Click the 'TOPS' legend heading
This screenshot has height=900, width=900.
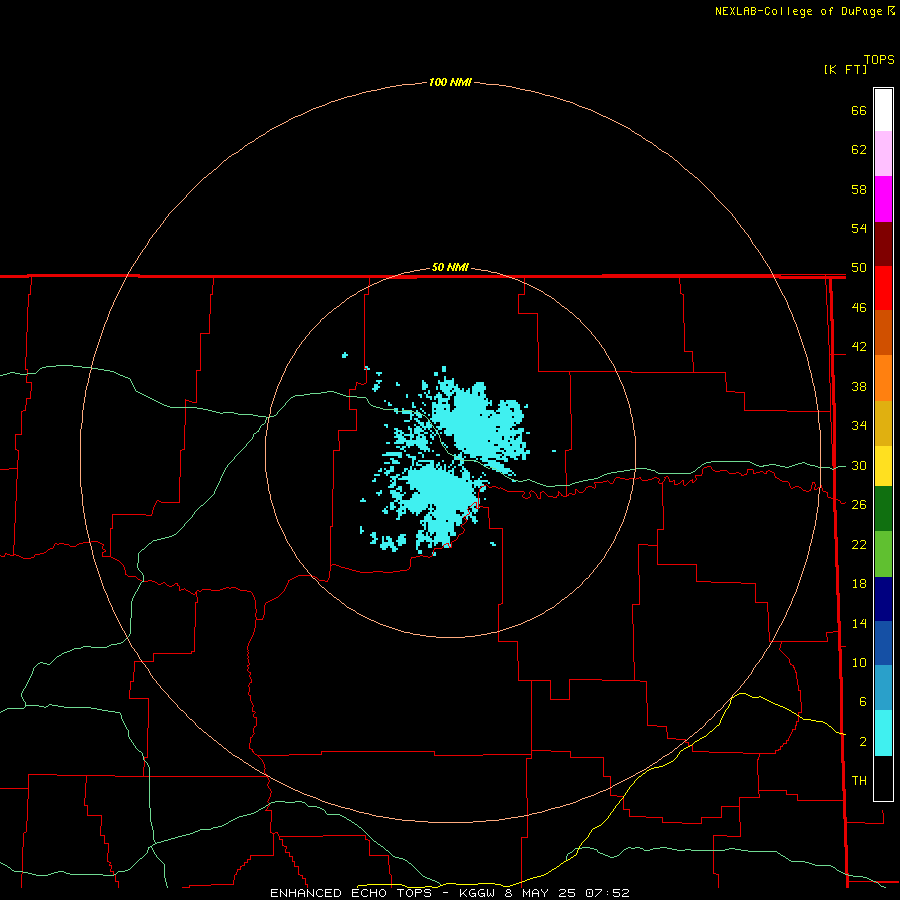[x=879, y=60]
